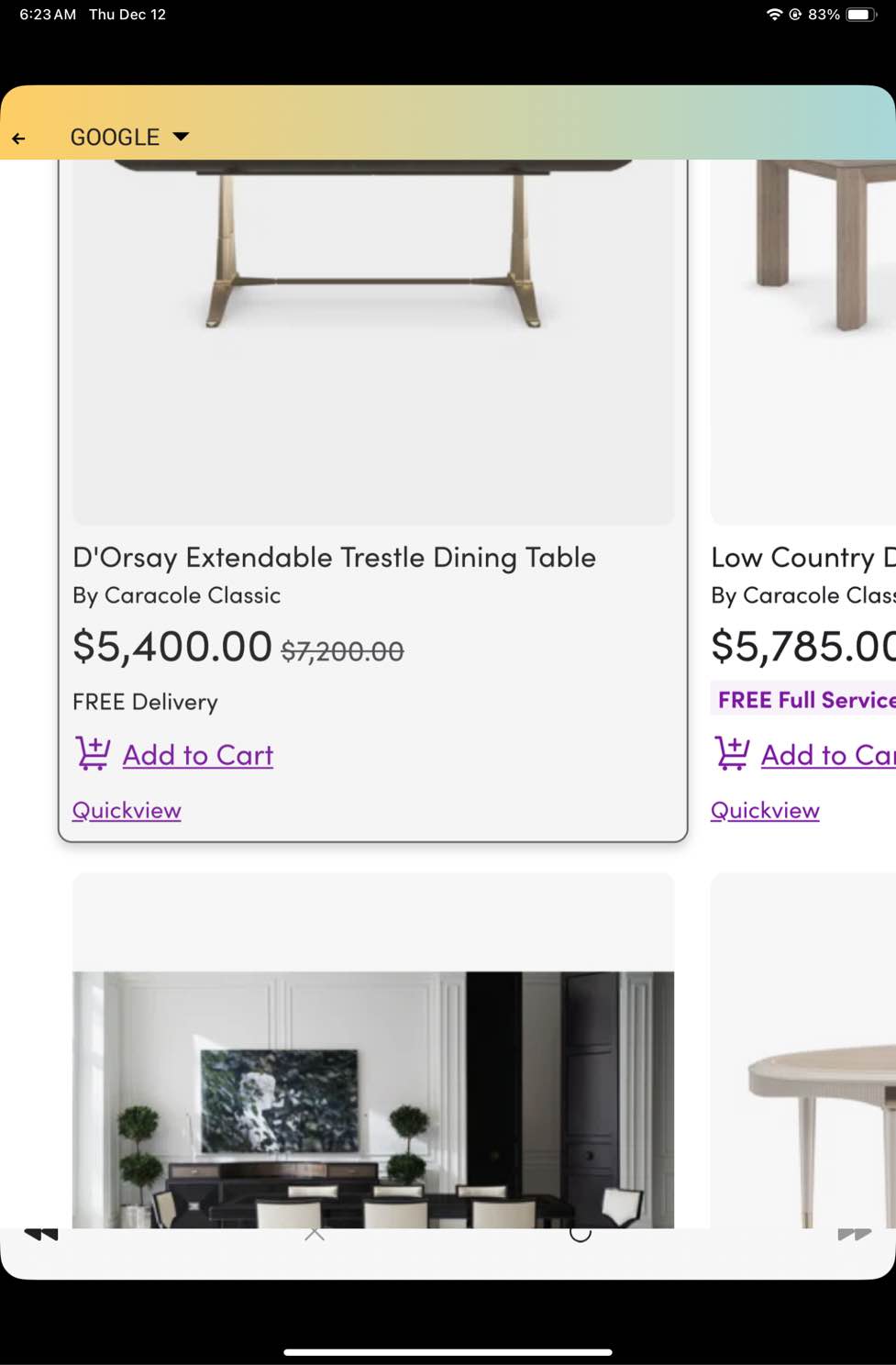This screenshot has height=1365, width=896.
Task: Open Quickview for the D'Orsay table
Action: click(x=126, y=810)
